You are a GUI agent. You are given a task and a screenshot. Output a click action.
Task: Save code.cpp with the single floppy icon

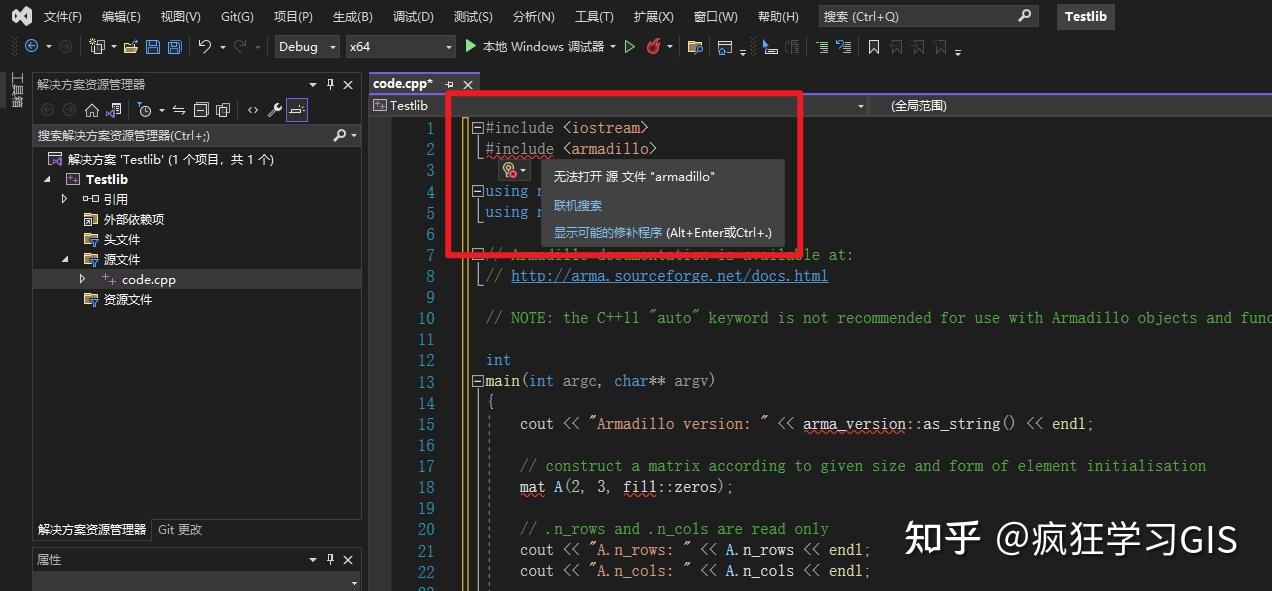tap(153, 47)
